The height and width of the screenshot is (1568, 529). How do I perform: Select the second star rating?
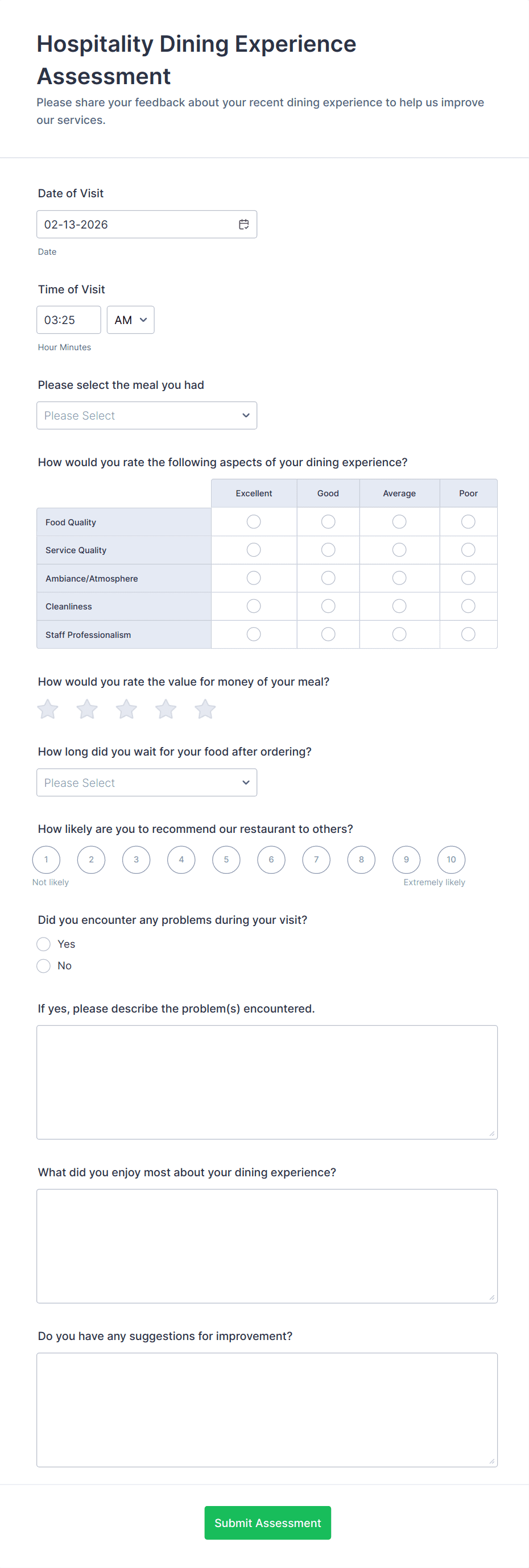coord(87,709)
